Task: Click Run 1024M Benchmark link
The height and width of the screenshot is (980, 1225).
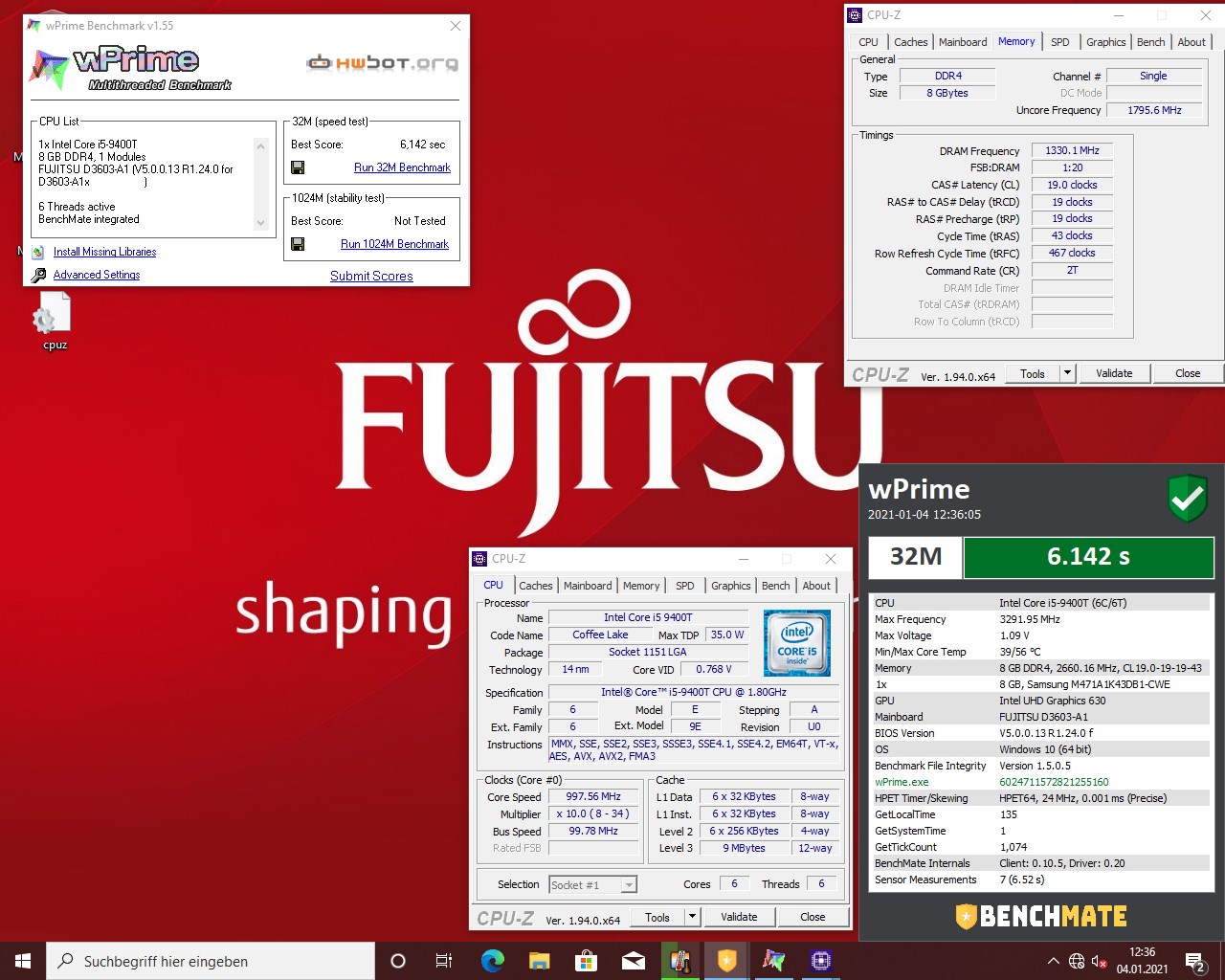Action: [x=394, y=244]
